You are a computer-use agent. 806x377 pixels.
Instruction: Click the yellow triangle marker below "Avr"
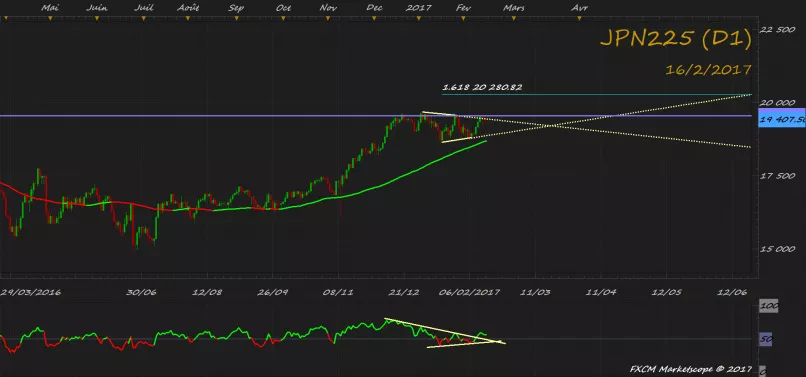580,18
